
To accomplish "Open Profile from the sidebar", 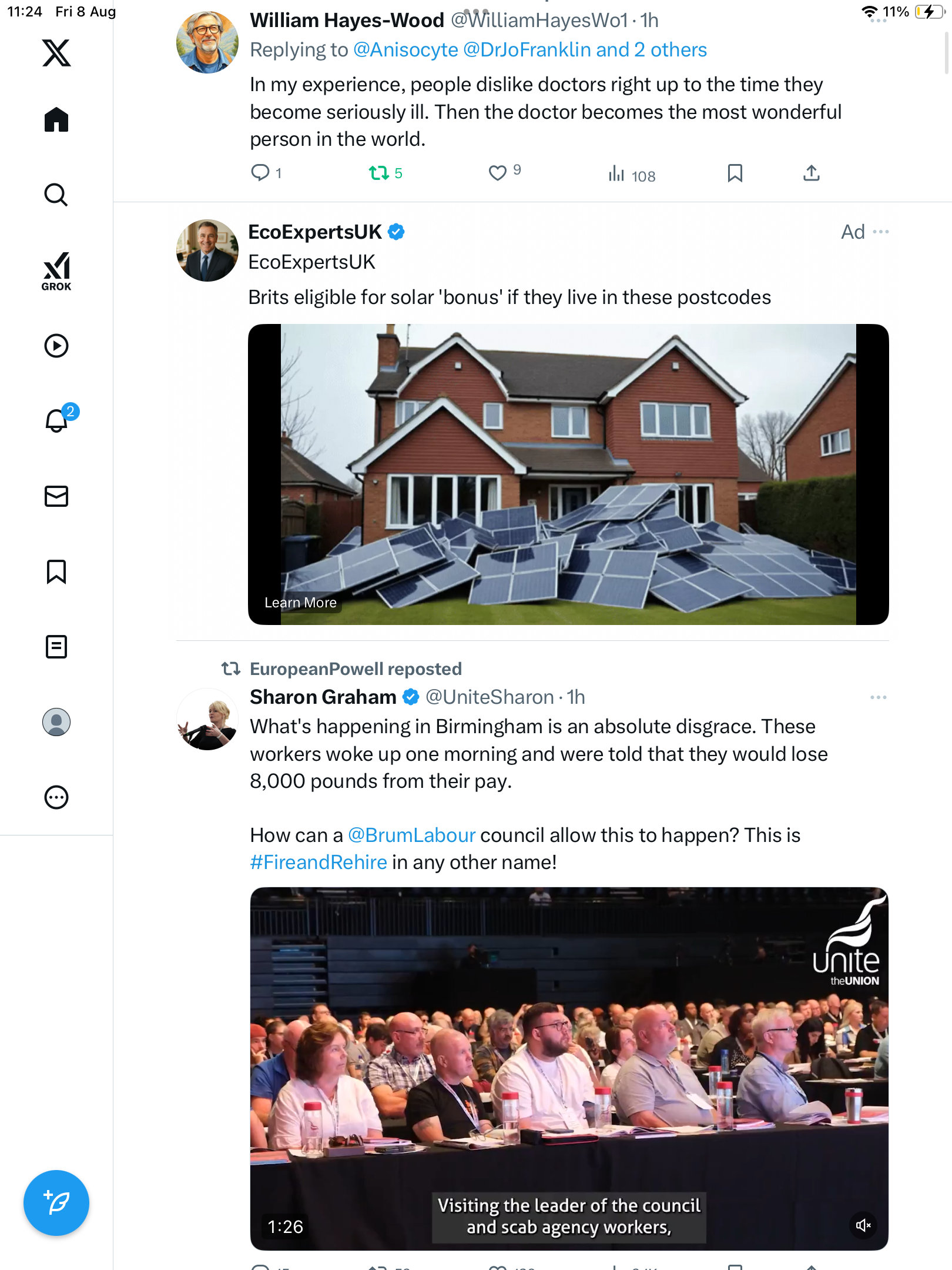I will 56,722.
